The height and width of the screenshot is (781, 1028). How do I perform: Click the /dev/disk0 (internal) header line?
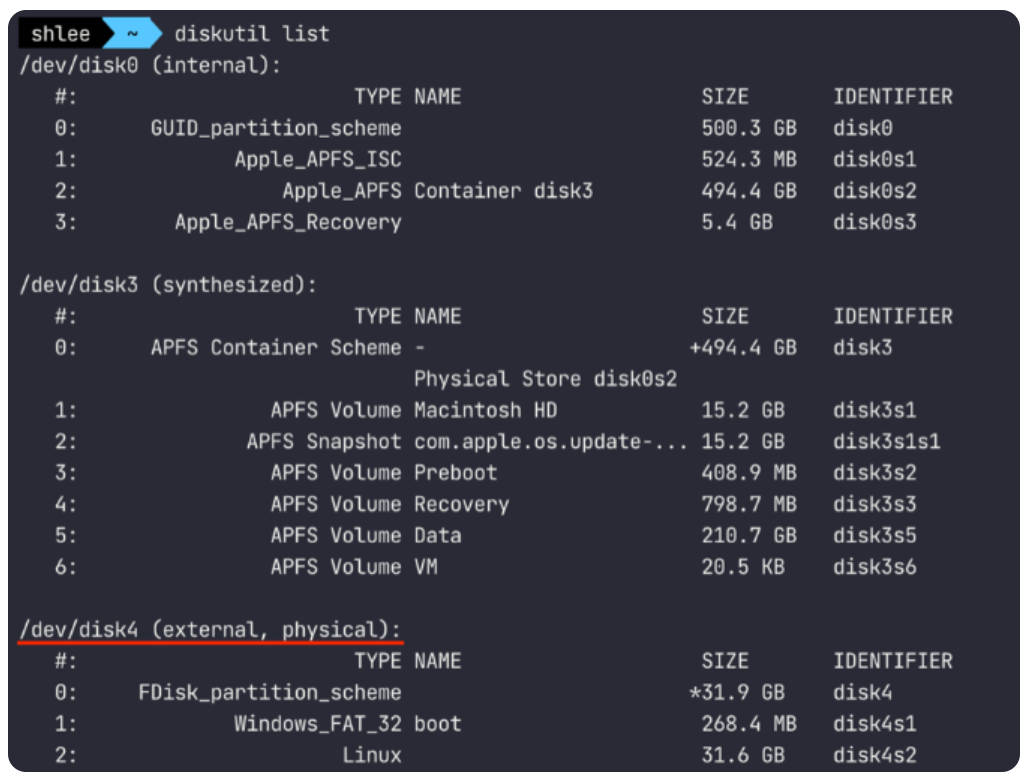(150, 65)
